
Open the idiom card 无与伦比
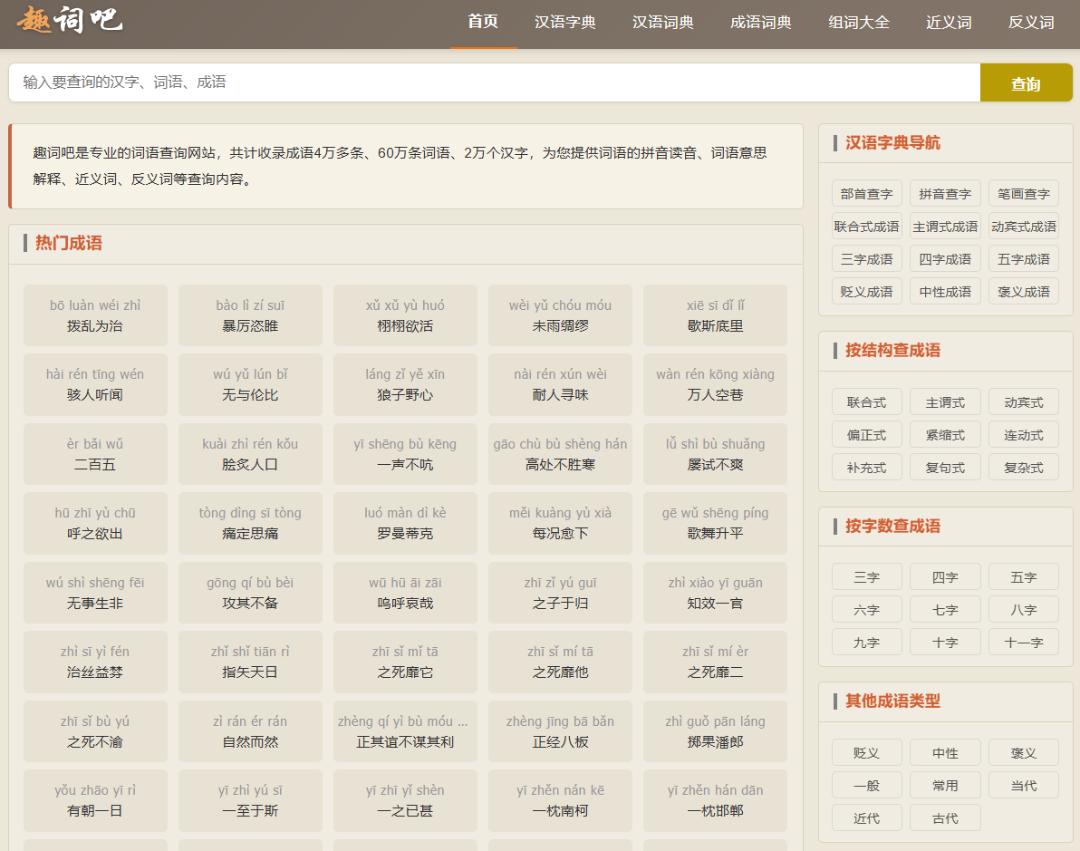[250, 384]
